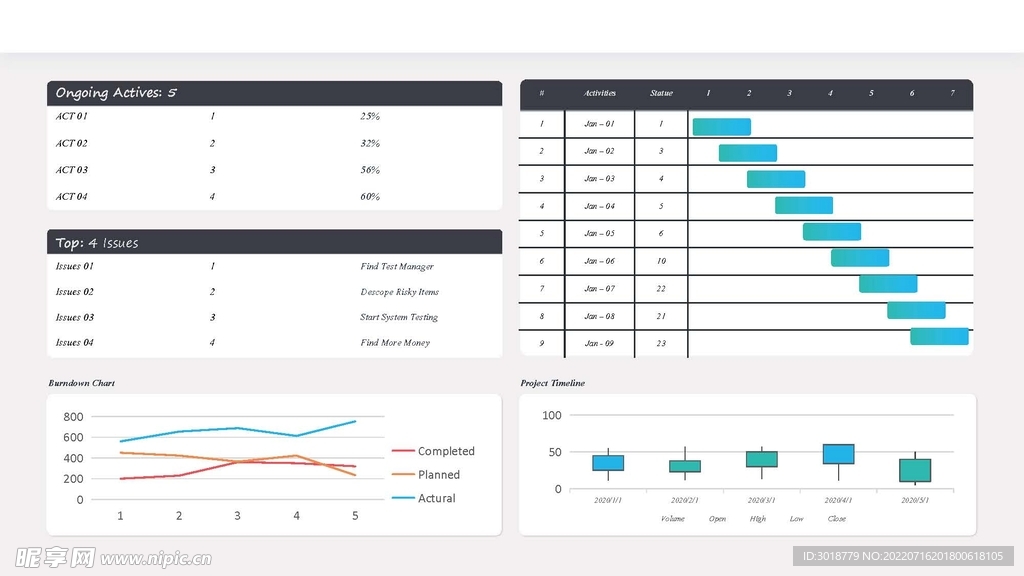The image size is (1024, 576).
Task: Click the Statue column header
Action: point(661,94)
